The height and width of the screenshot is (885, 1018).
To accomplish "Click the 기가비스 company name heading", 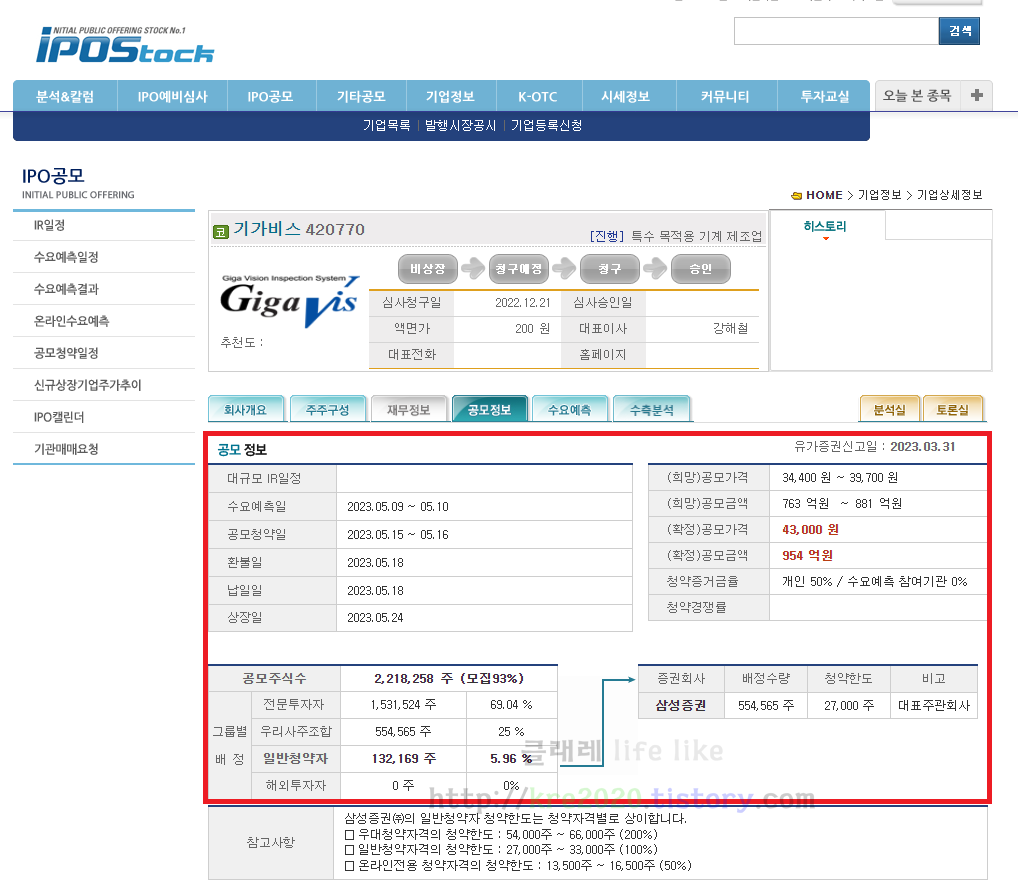I will (267, 229).
